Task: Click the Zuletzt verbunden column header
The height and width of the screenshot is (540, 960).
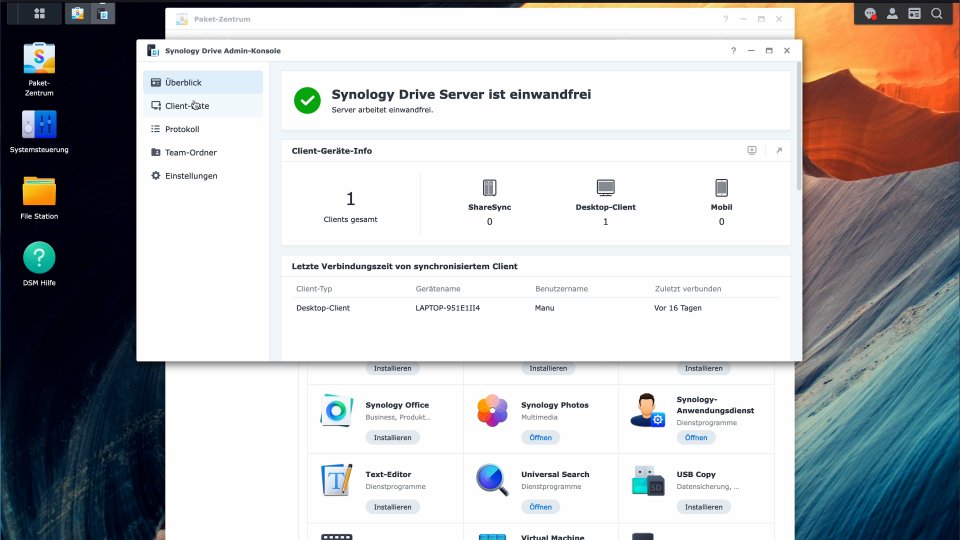Action: pos(688,289)
